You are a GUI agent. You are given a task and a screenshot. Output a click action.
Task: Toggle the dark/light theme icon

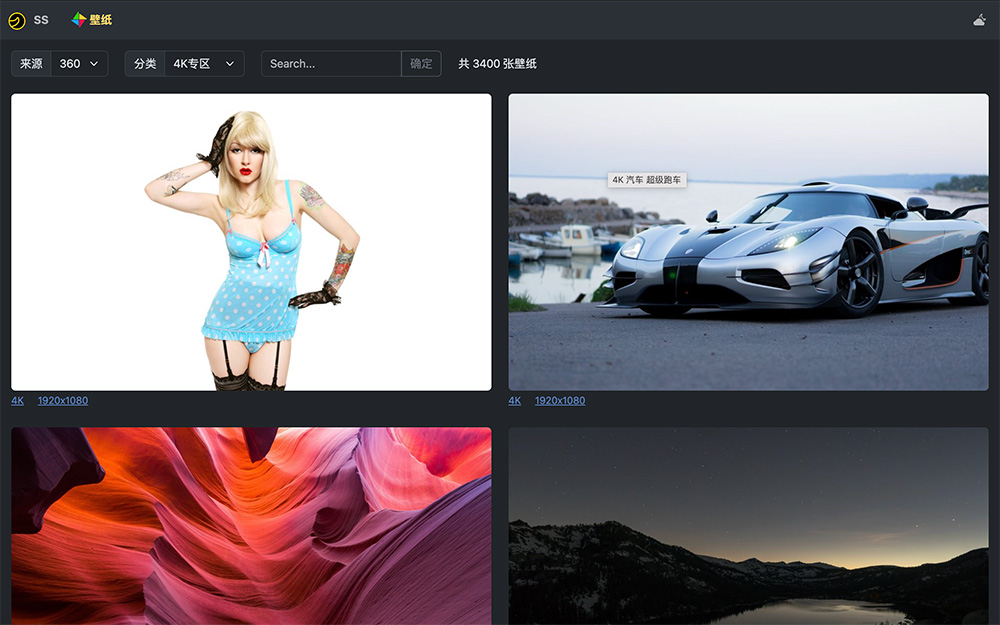tap(979, 20)
